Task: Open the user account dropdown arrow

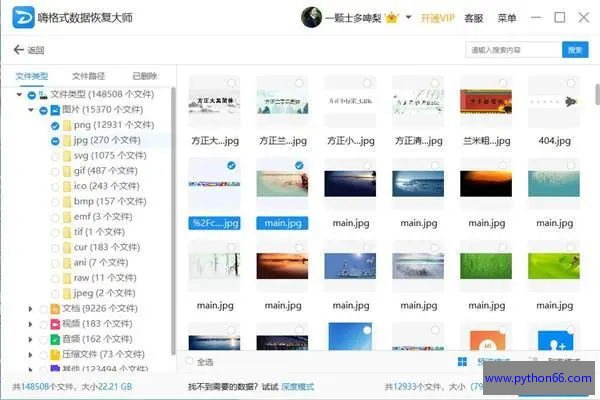Action: click(x=408, y=17)
